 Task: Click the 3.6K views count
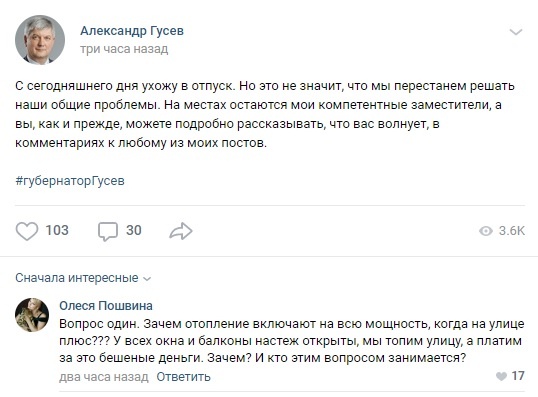pos(512,231)
